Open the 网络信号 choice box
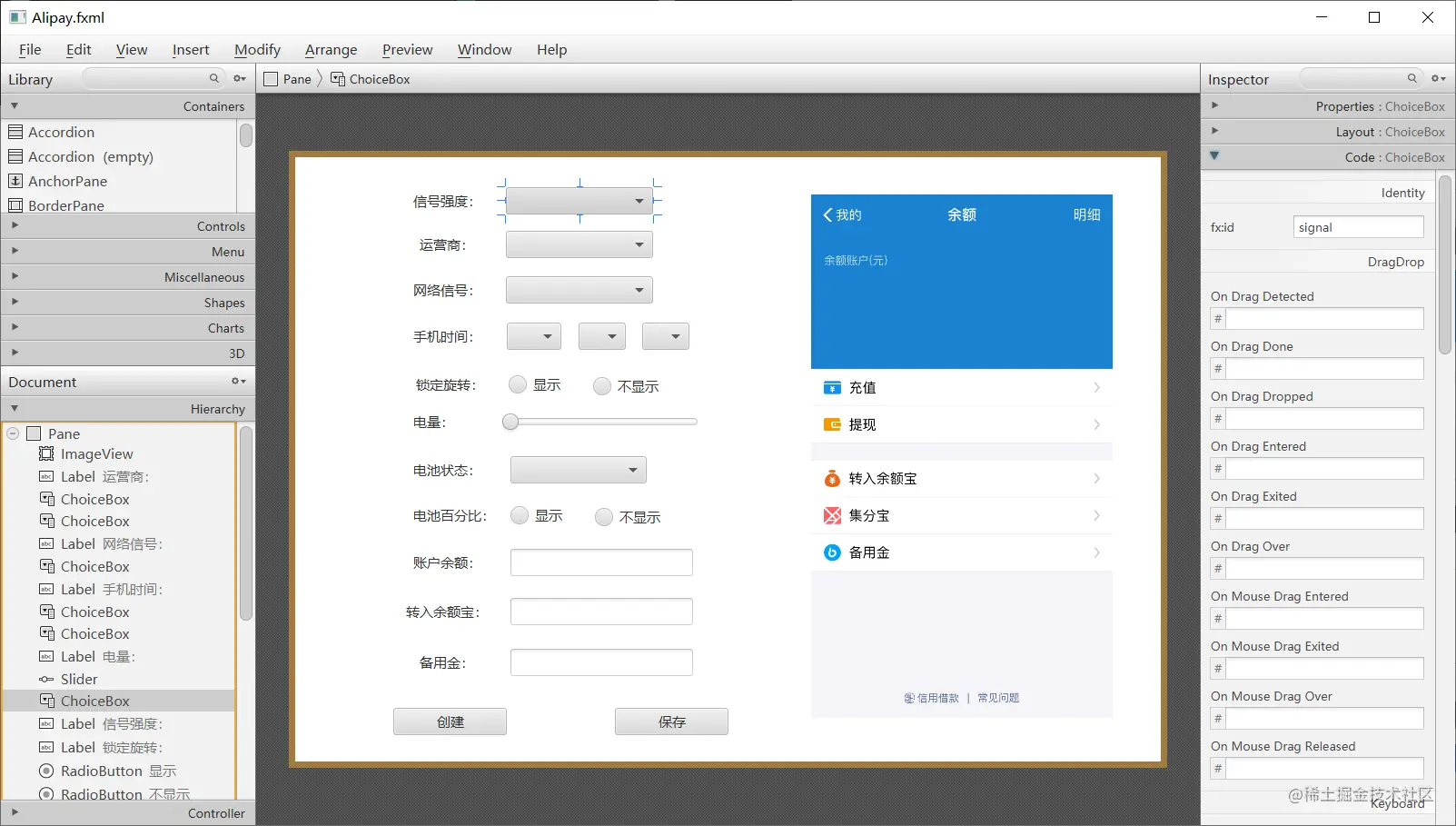The width and height of the screenshot is (1456, 826). click(579, 290)
